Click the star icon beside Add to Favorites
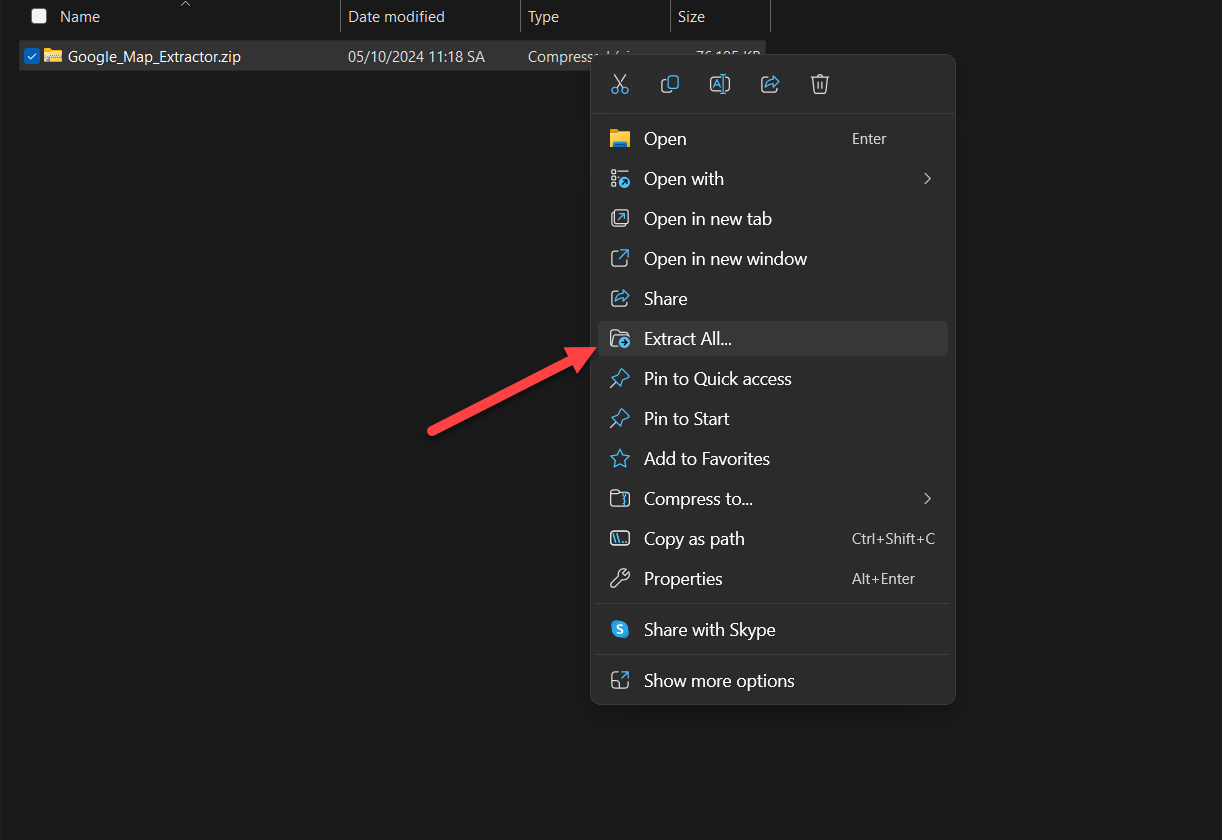The width and height of the screenshot is (1222, 840). pyautogui.click(x=620, y=458)
